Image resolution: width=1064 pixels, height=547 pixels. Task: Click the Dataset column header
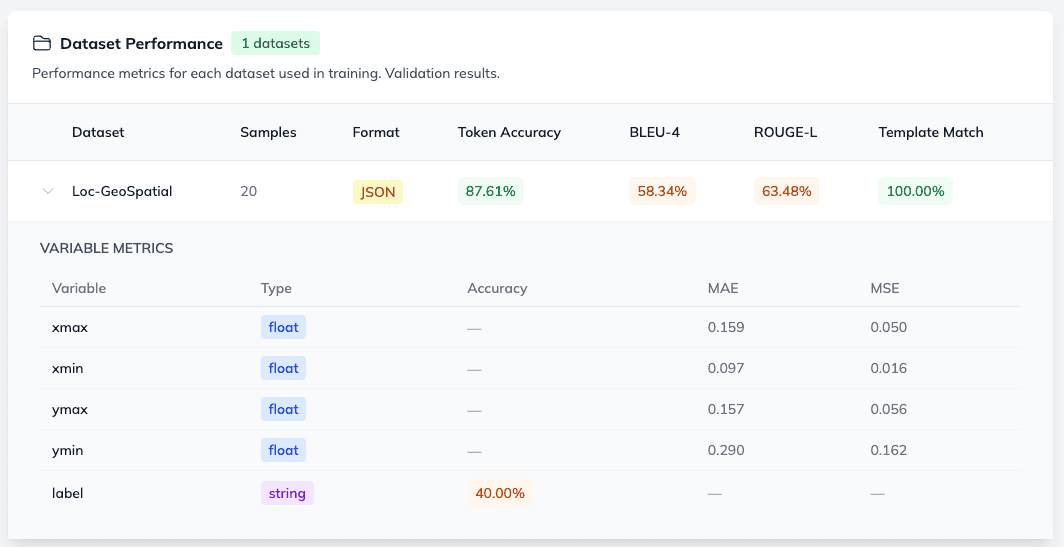[98, 132]
